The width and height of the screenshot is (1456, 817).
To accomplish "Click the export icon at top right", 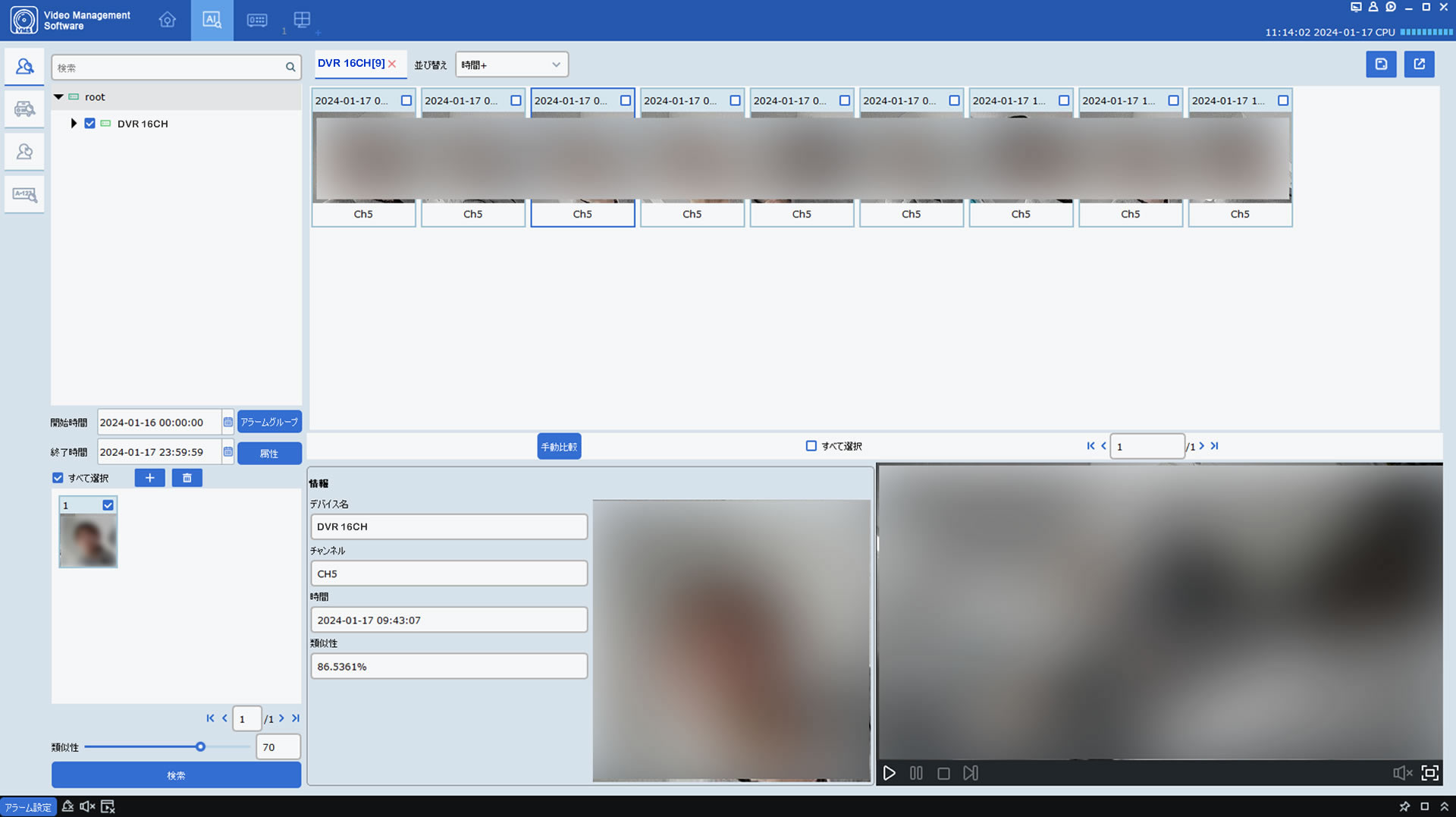I will (x=1419, y=64).
